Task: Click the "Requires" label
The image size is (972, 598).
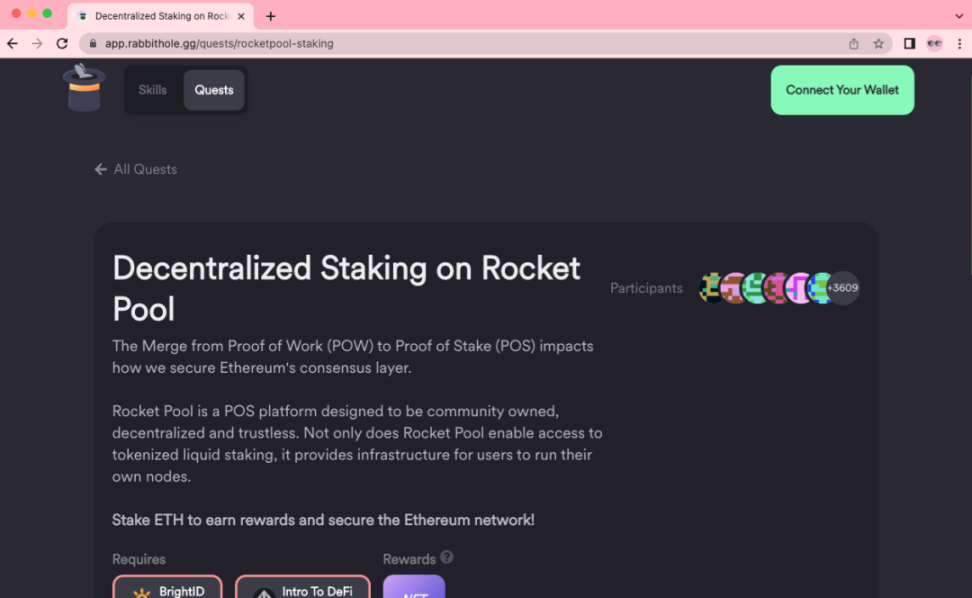Action: point(139,559)
